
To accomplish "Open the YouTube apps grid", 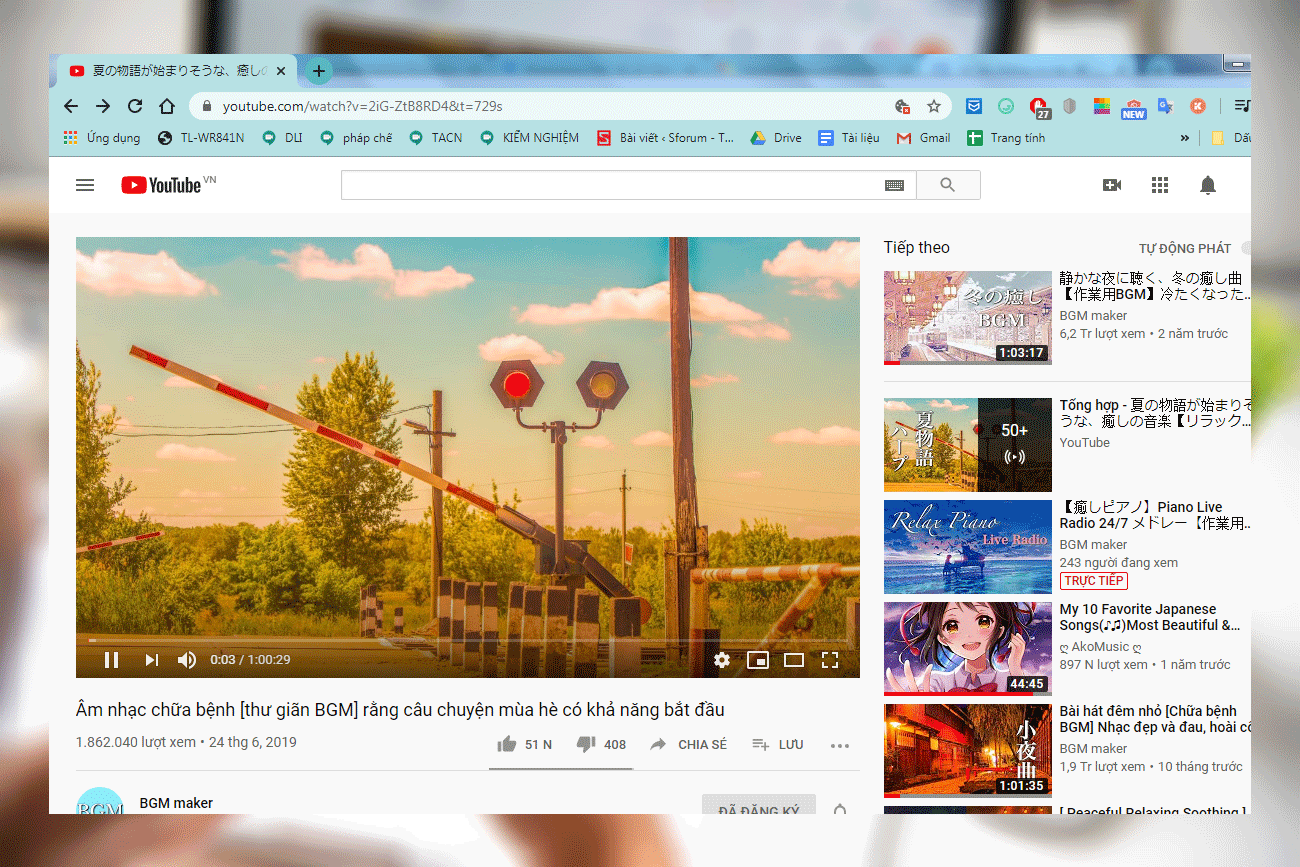I will (1160, 185).
